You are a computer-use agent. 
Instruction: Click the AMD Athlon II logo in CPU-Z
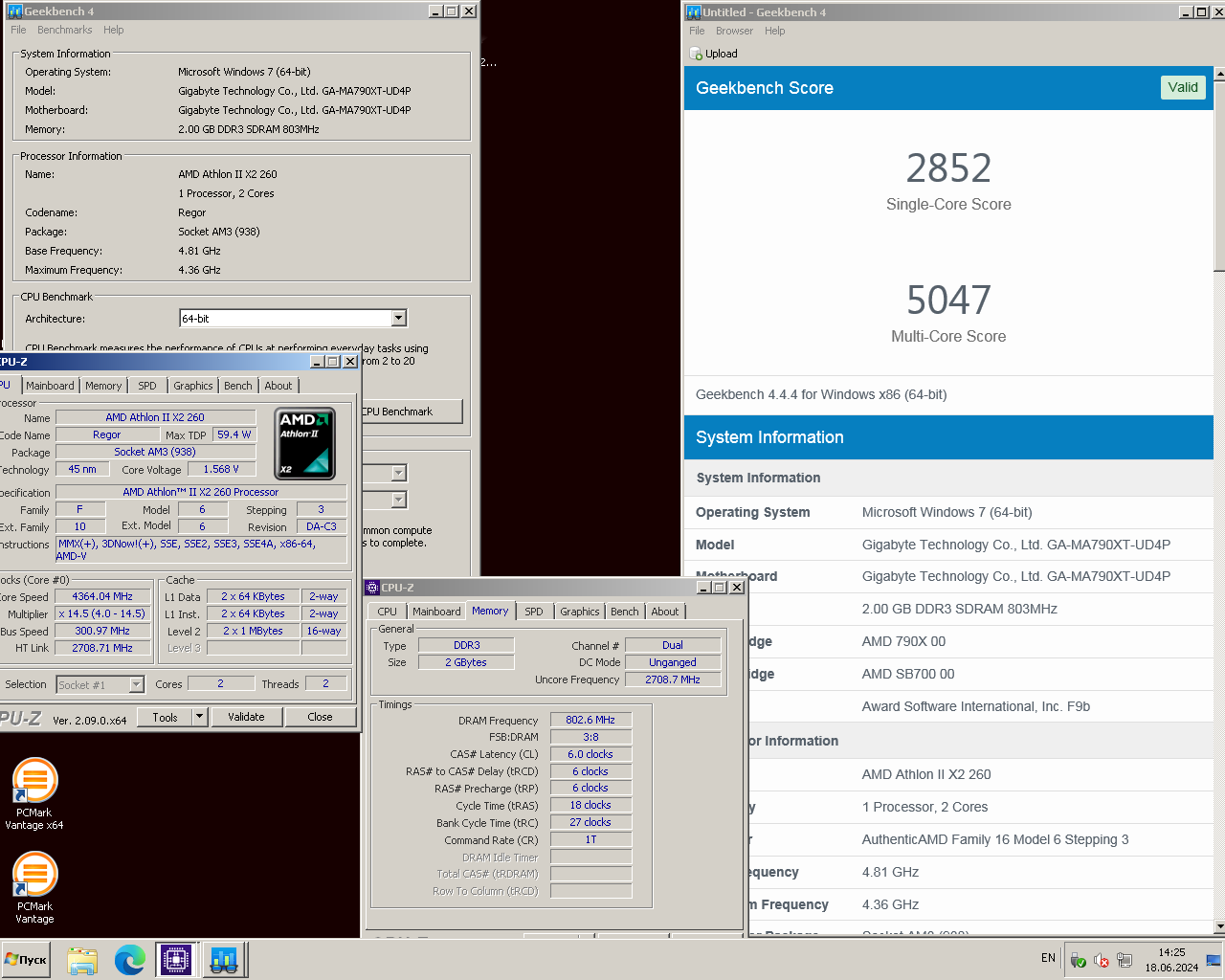point(305,444)
